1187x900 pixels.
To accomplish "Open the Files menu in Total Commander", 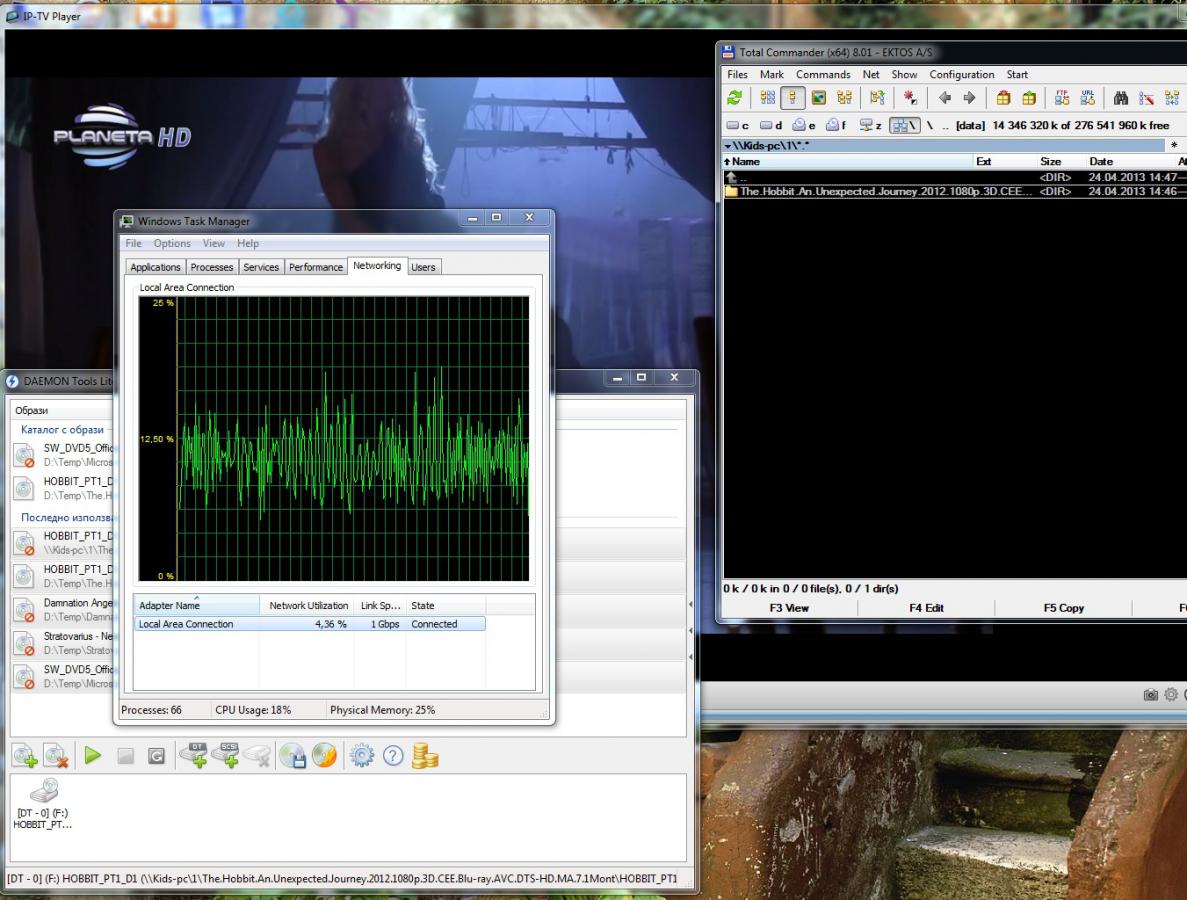I will point(737,74).
